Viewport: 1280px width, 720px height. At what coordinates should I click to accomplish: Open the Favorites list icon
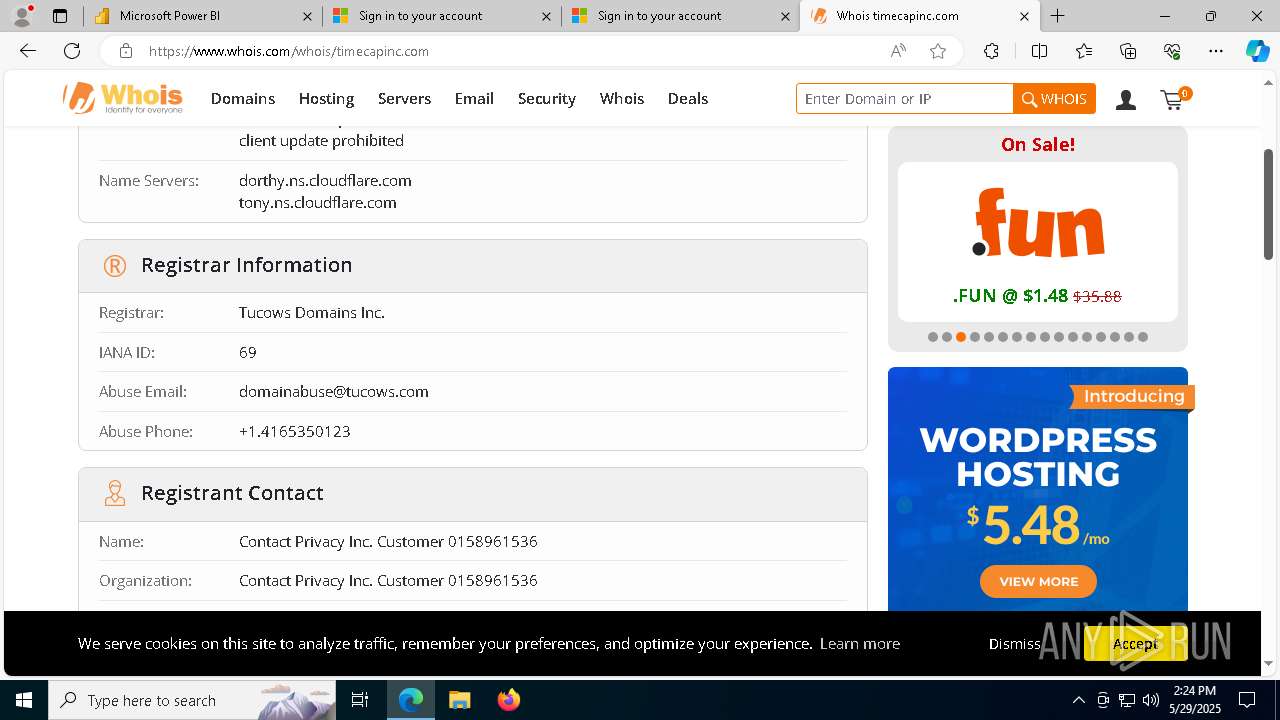1084,51
